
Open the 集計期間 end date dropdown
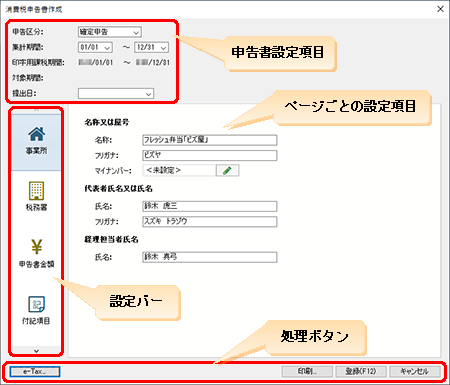click(151, 47)
